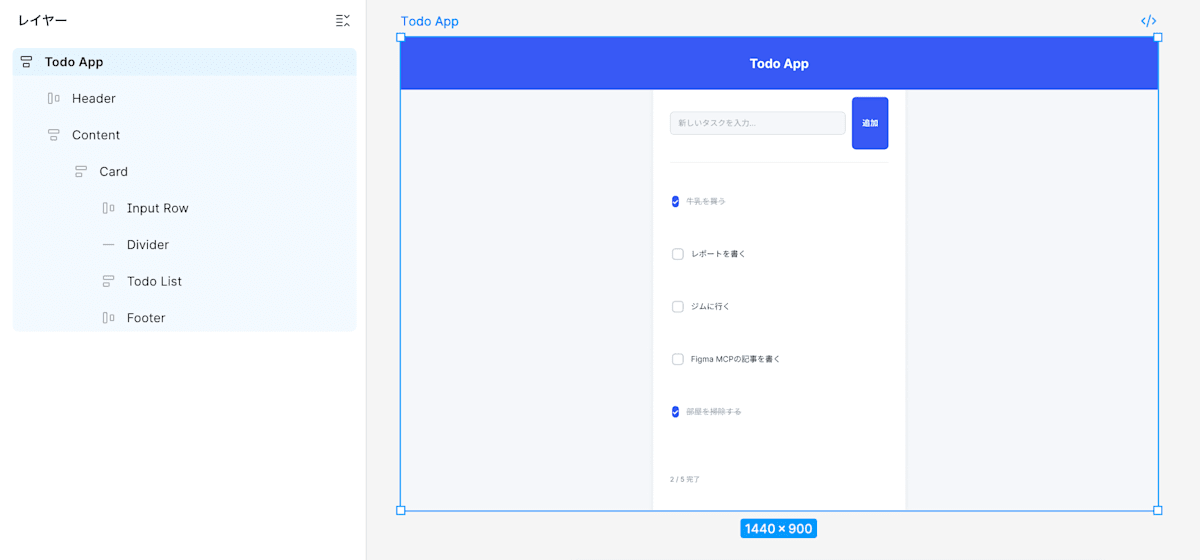Image resolution: width=1200 pixels, height=560 pixels.
Task: Click the bottom-right selection handle of the frame
Action: (x=1158, y=510)
